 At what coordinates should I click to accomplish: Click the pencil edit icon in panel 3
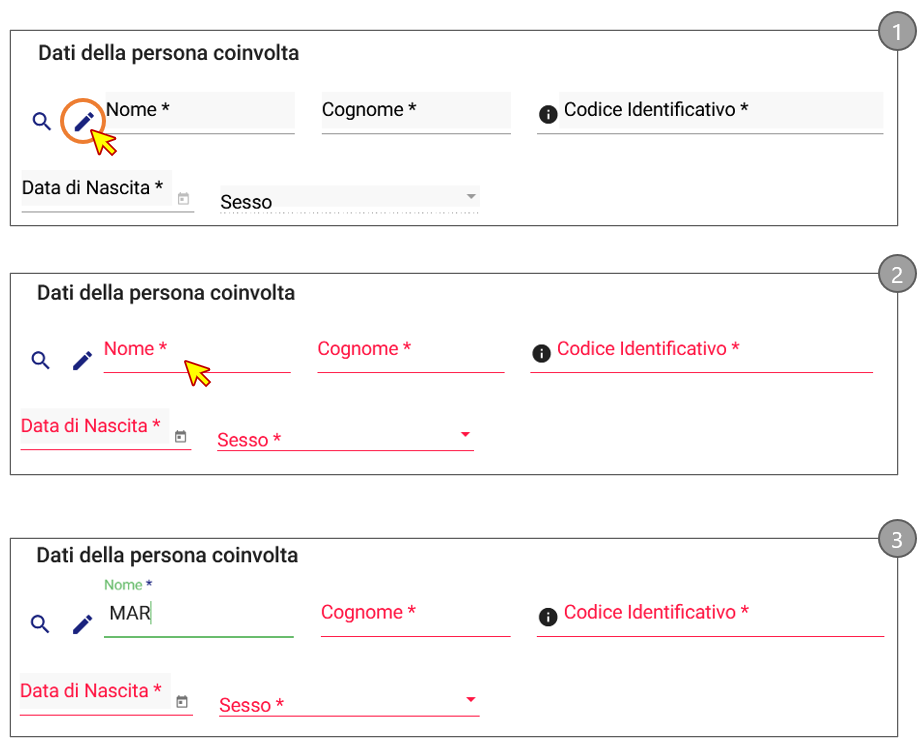pyautogui.click(x=82, y=624)
